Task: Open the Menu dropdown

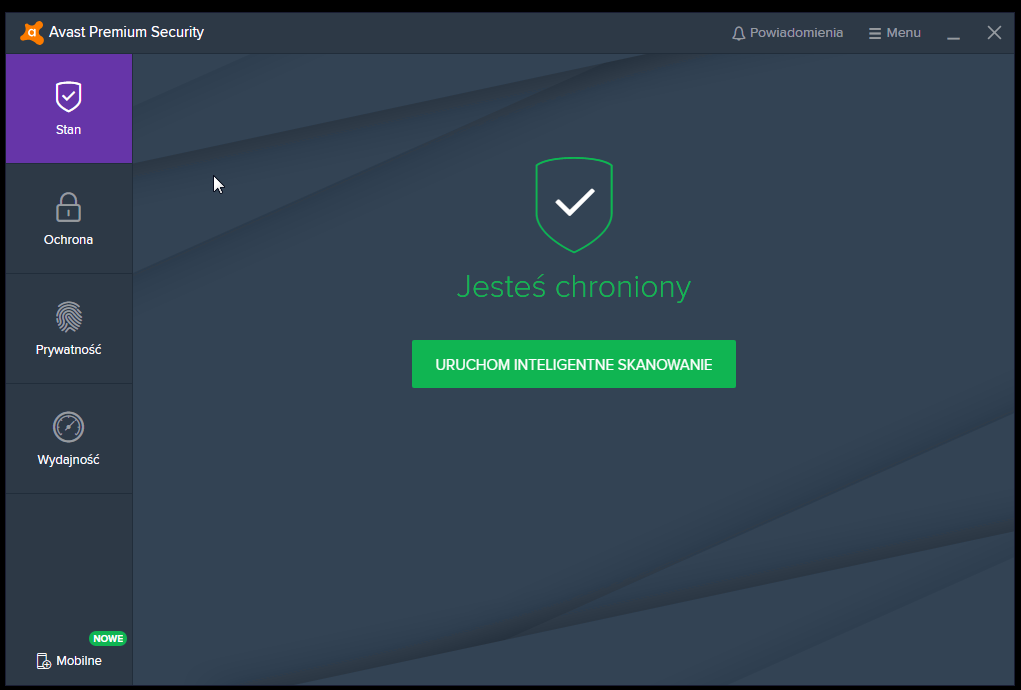Action: coord(894,31)
